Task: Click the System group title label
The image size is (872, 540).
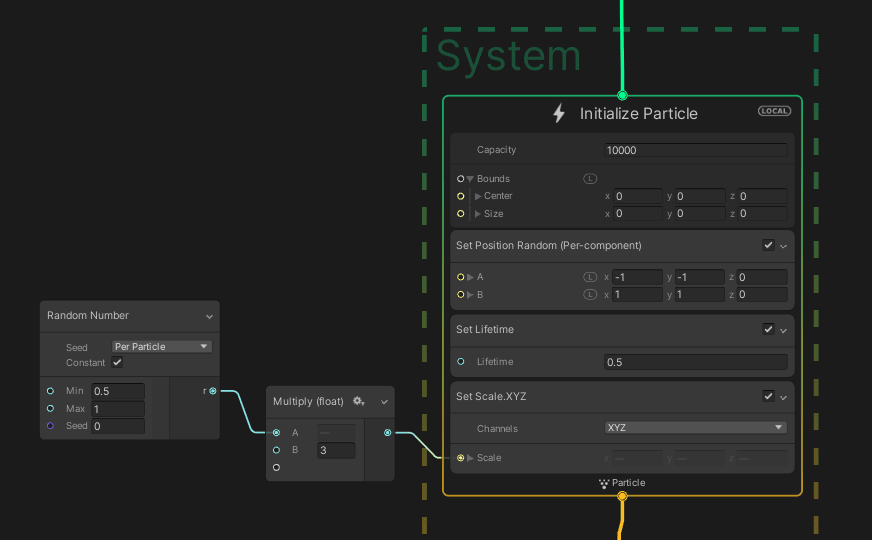Action: [509, 56]
